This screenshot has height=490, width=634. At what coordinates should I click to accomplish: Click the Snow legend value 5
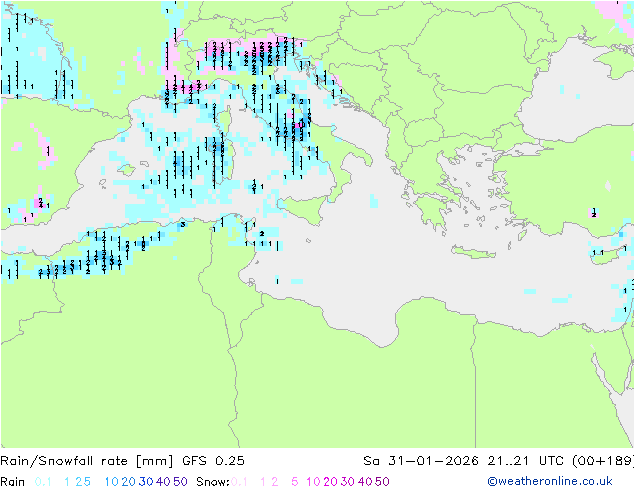[x=294, y=482]
